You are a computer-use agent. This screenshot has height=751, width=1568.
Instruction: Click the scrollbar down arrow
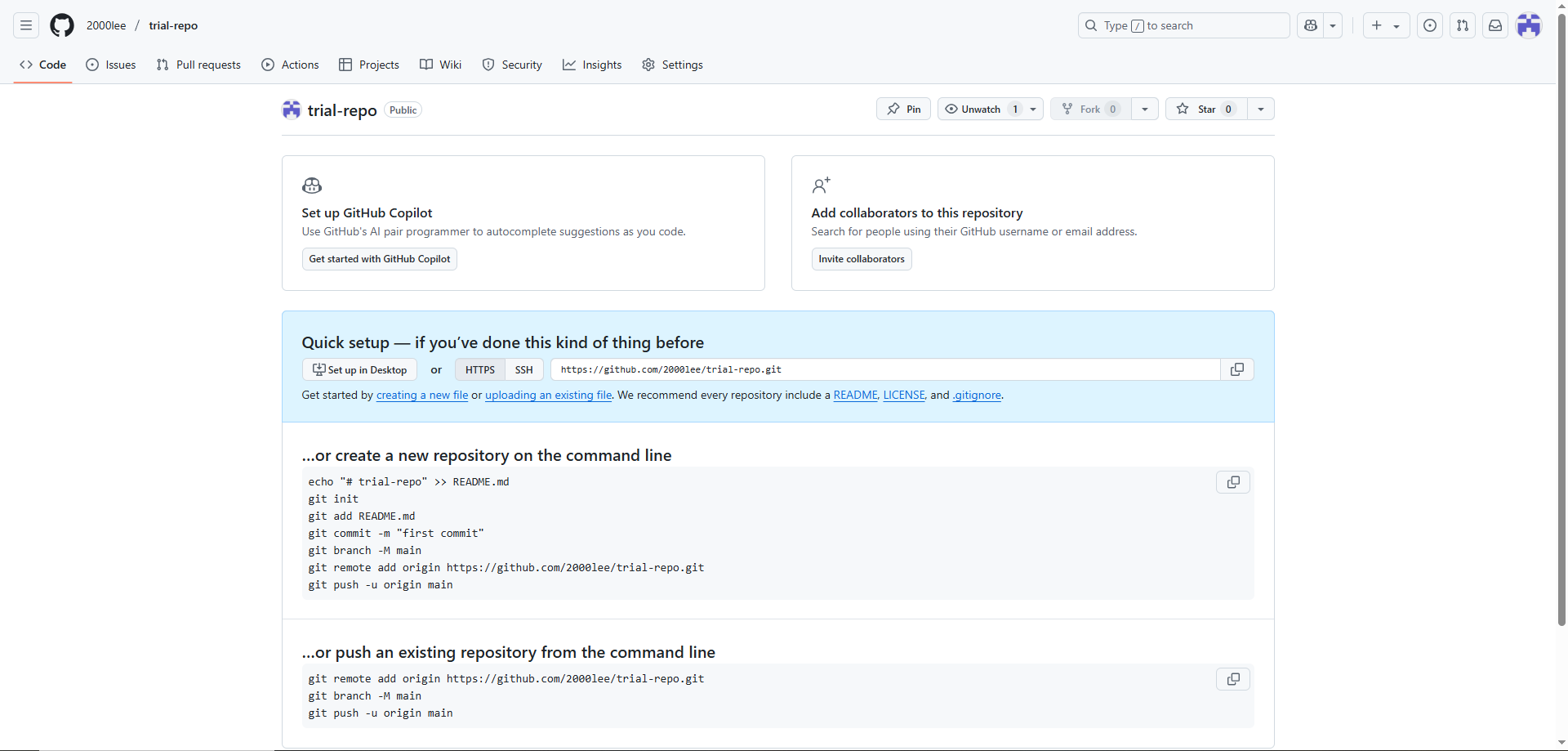pos(1561,744)
